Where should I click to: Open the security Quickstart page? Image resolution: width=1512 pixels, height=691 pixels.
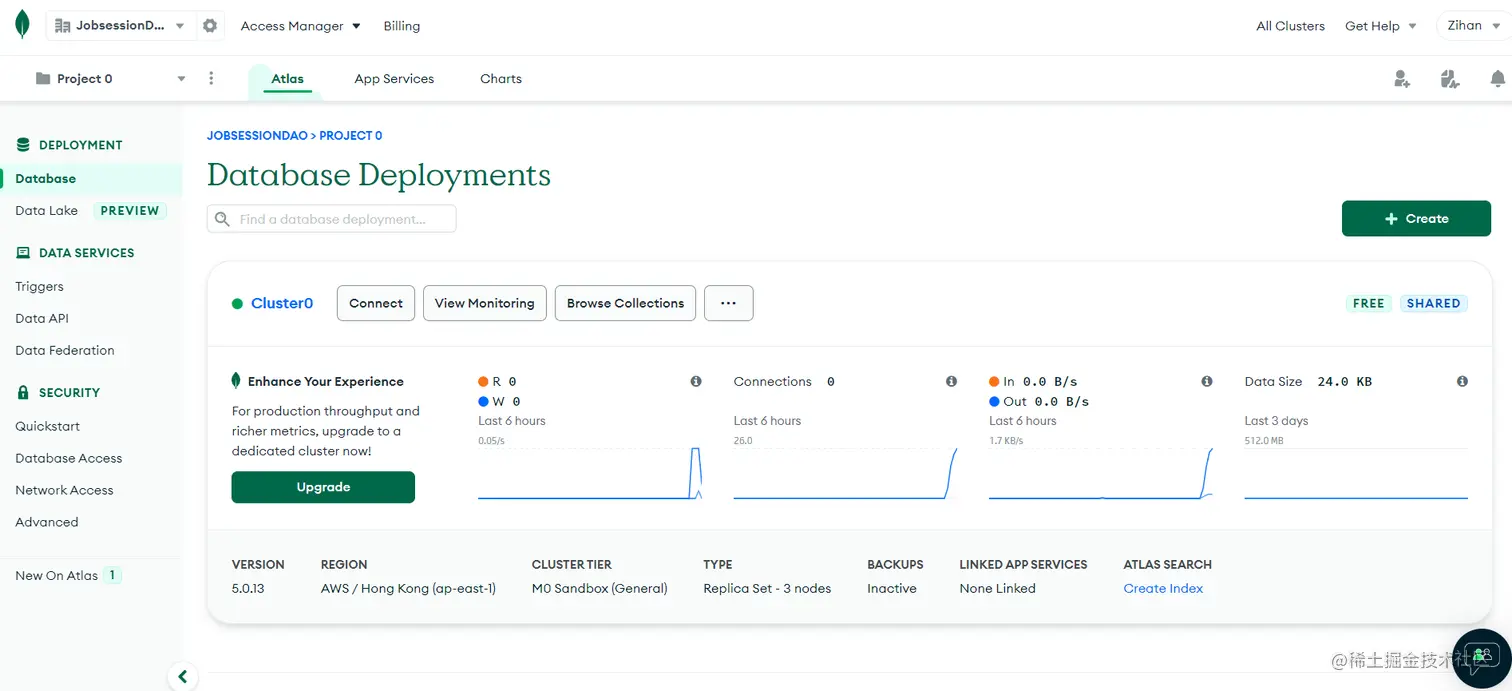click(47, 427)
